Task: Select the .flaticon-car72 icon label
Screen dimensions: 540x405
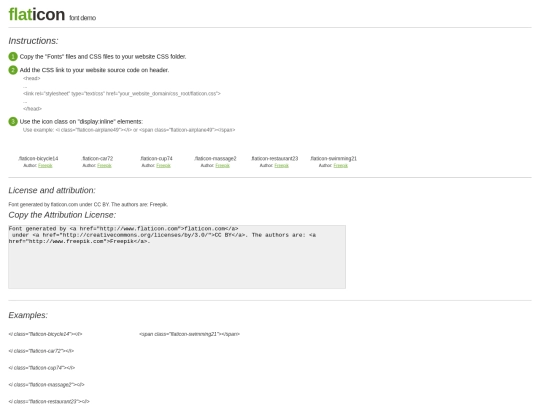Action: pos(97,158)
